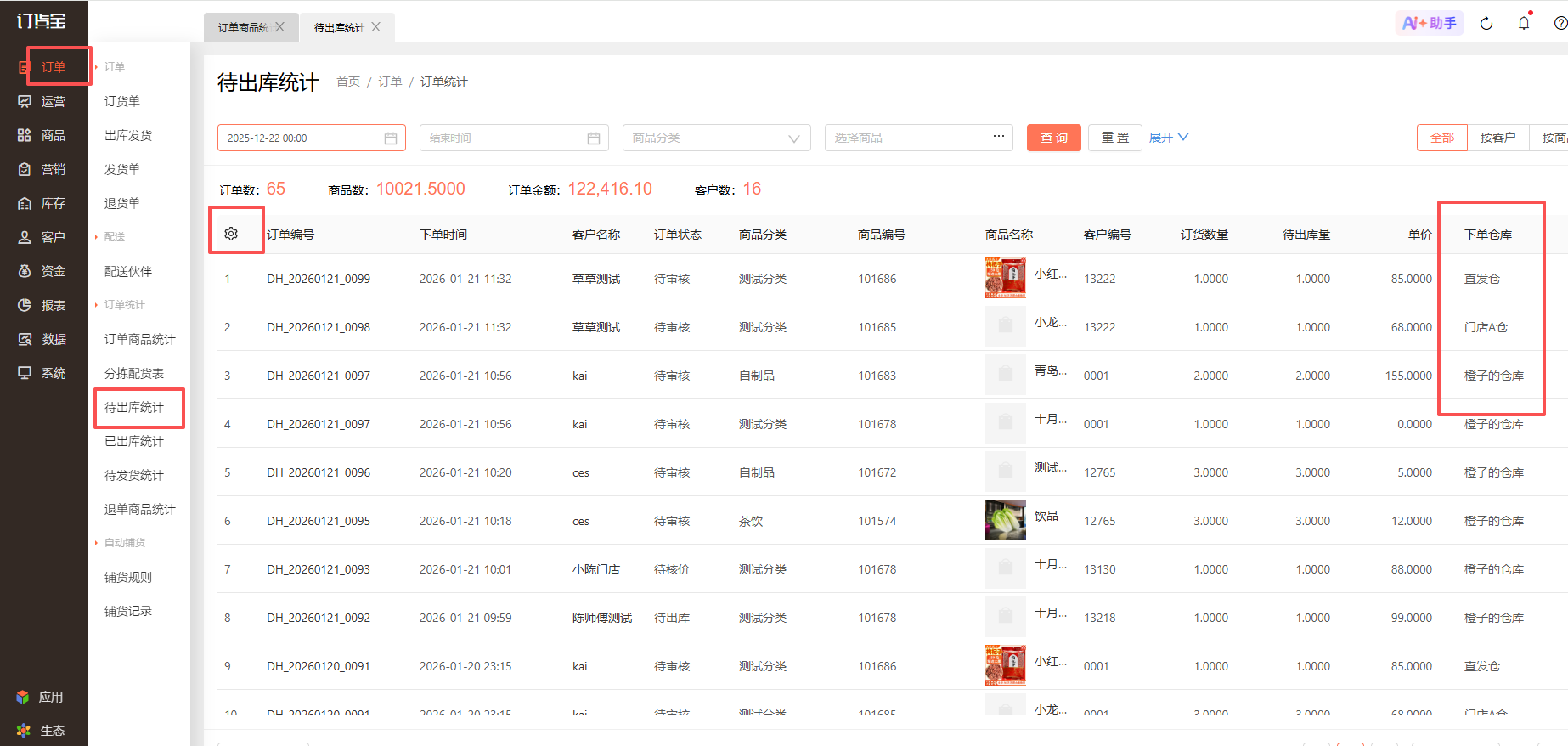This screenshot has height=746, width=1568.
Task: Open the notifications bell
Action: click(x=1524, y=23)
